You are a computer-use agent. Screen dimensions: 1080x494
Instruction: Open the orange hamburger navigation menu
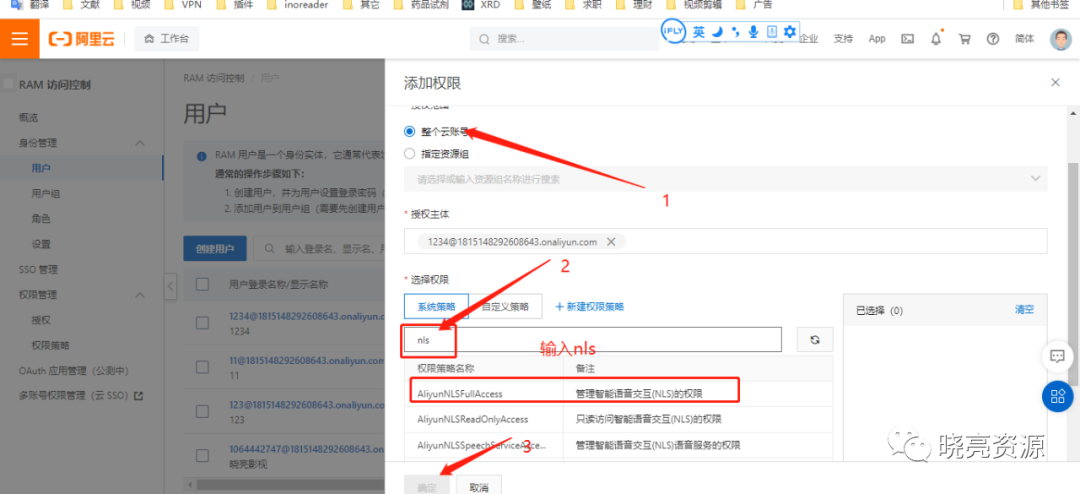point(19,39)
